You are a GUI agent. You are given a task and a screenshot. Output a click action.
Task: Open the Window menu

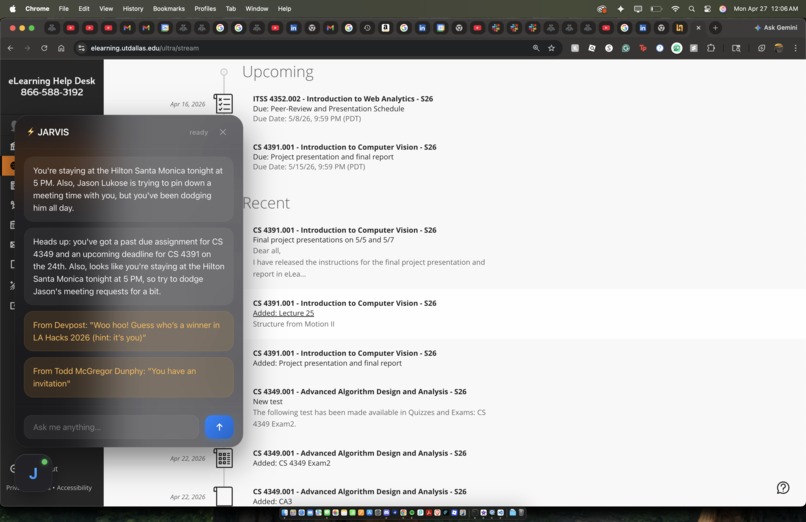coord(257,9)
